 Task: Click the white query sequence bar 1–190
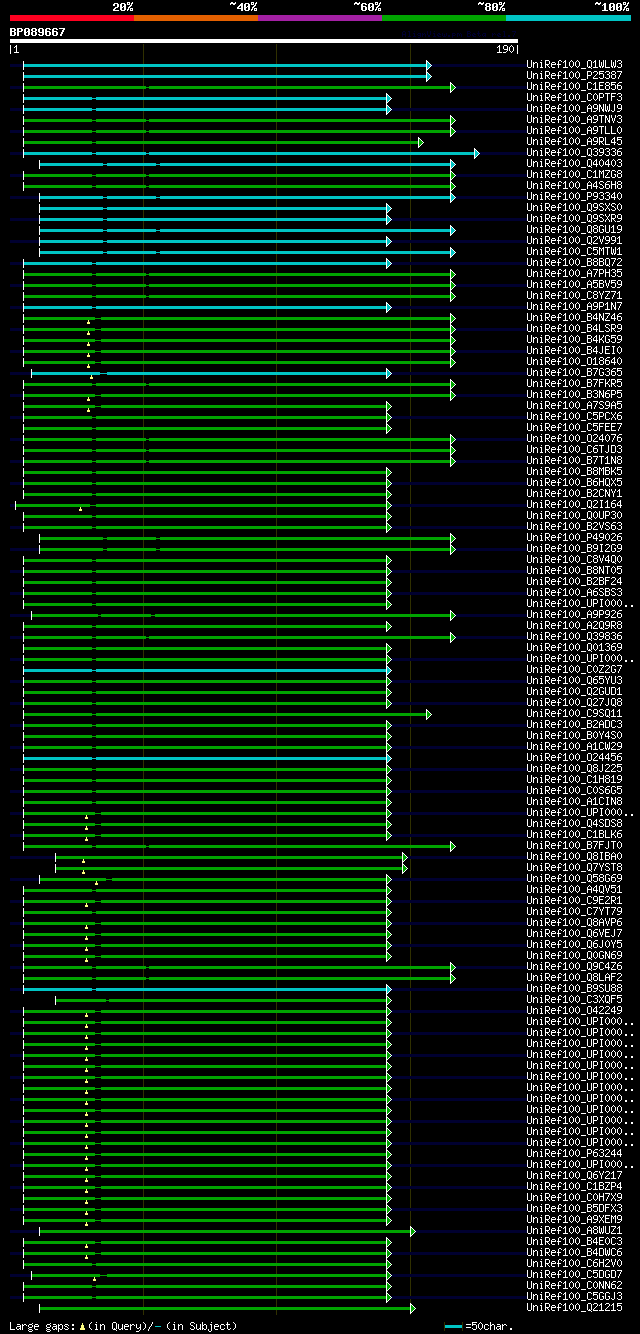pos(264,41)
